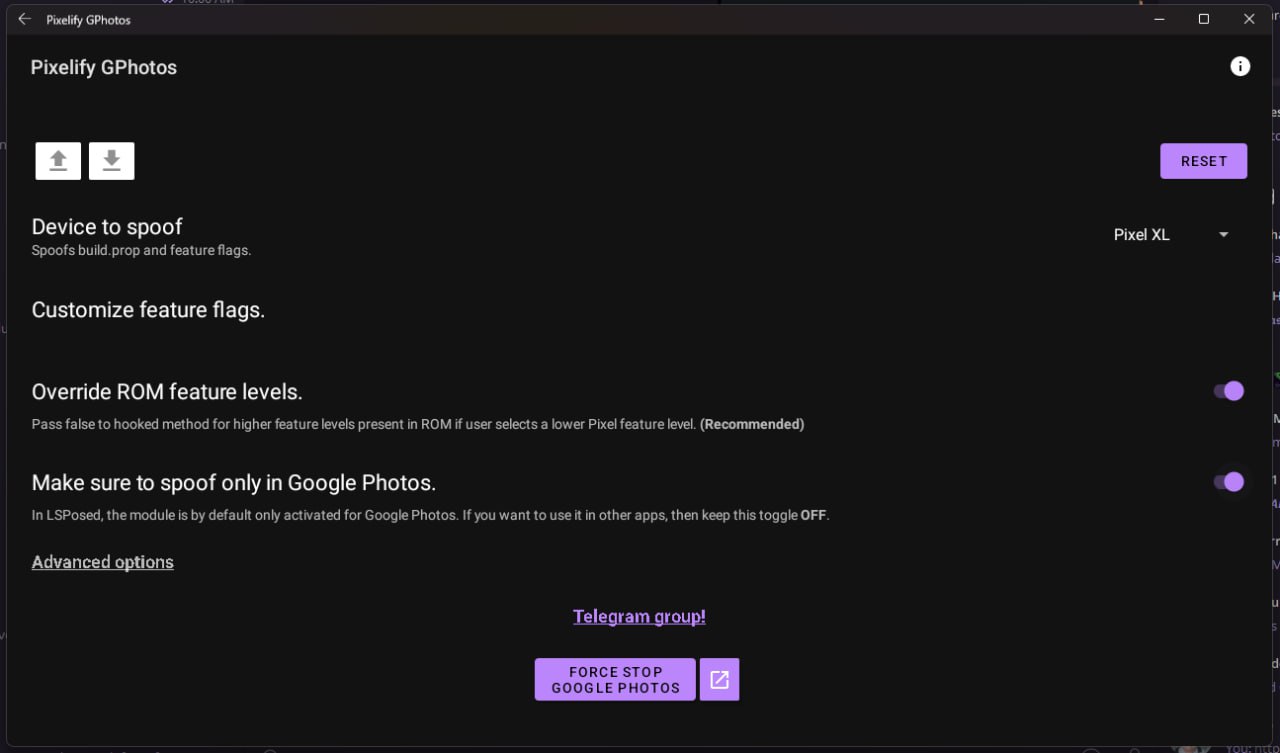Click the Customize feature flags heading
1280x753 pixels.
coord(148,310)
